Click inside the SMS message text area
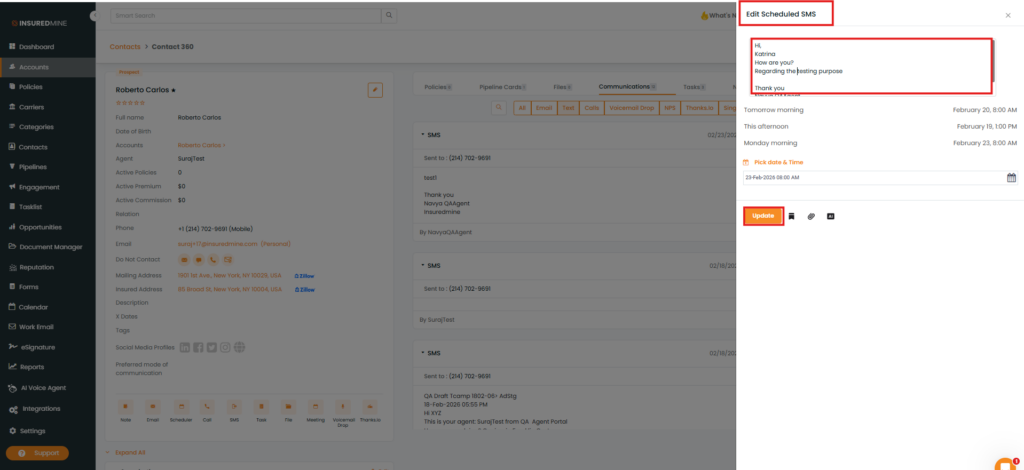 (870, 65)
